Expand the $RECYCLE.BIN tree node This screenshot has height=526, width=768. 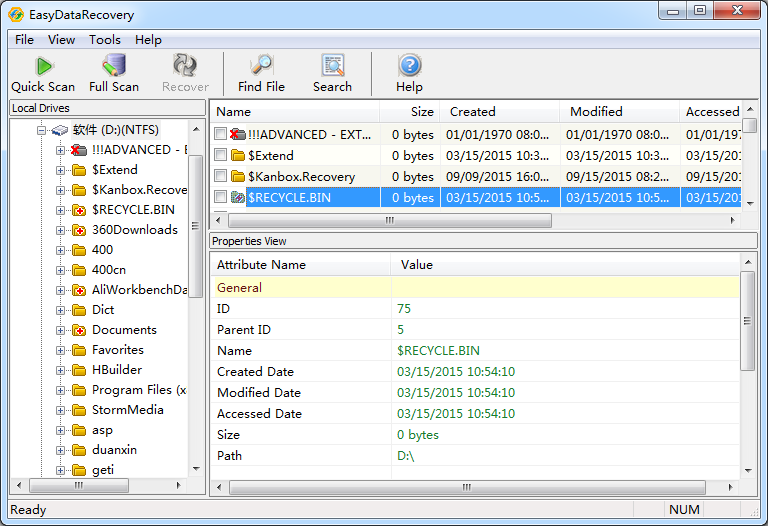60,211
